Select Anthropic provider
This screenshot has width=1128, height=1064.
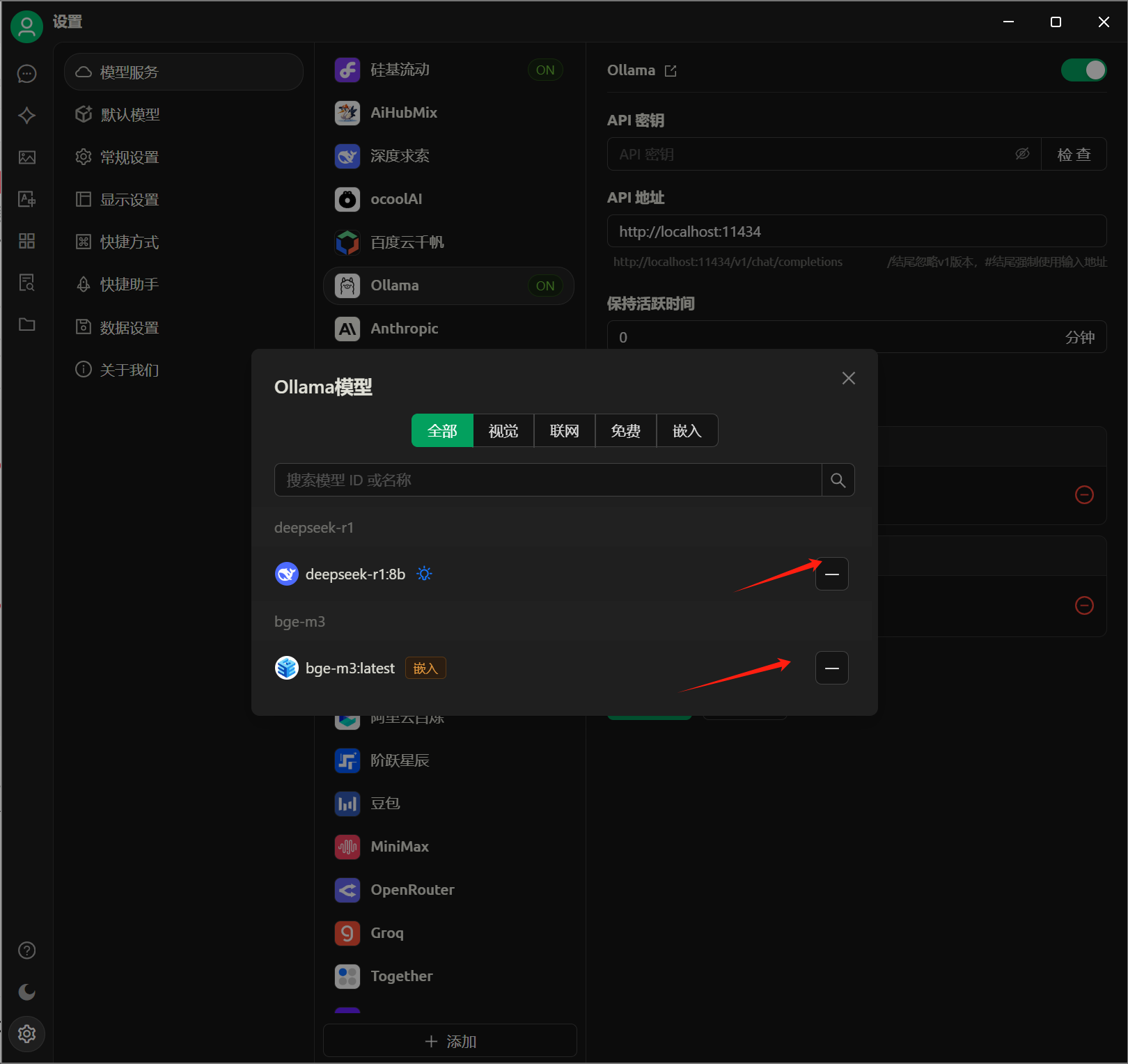click(x=448, y=329)
